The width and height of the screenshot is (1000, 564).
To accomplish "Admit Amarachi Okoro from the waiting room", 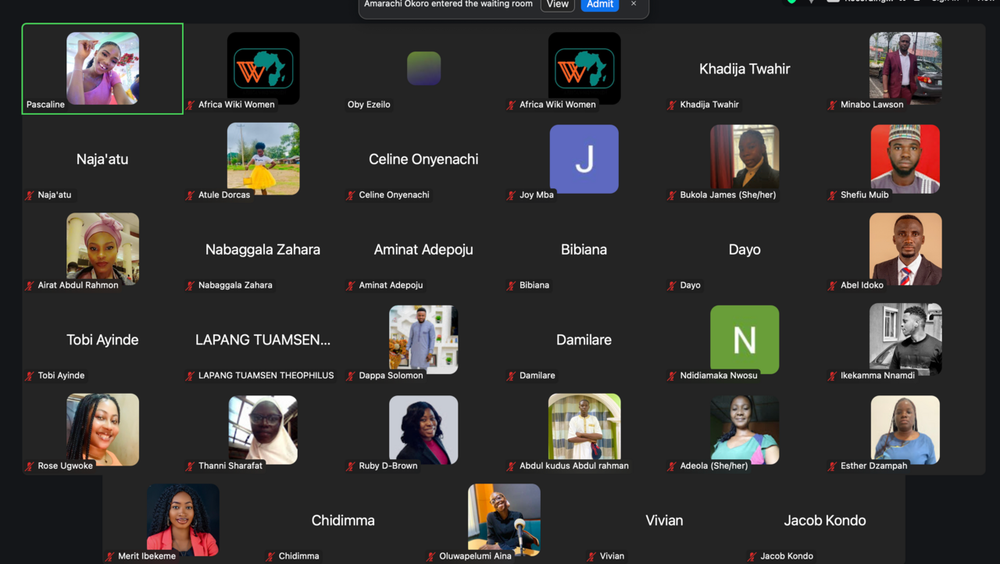I will (x=599, y=4).
